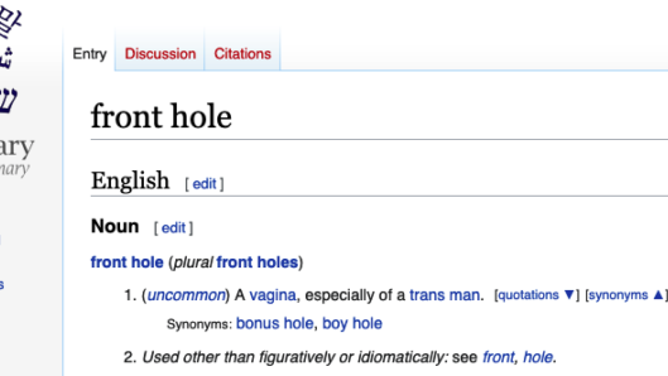Click the Wiktionary logo glyphs
Viewport: 668px width, 376px height.
[x=9, y=60]
